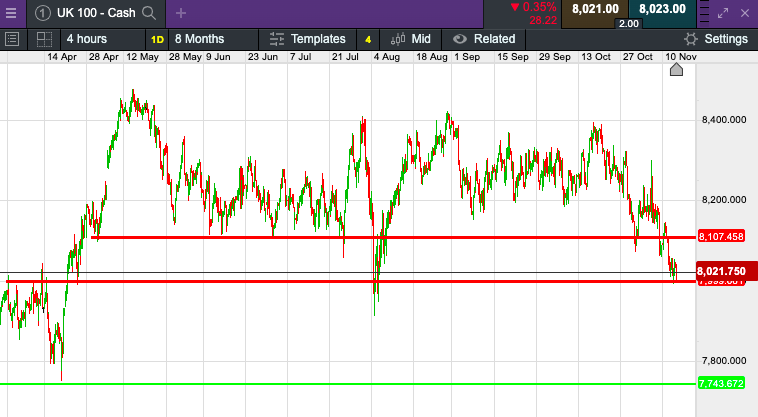
Task: Click the 8,200.000 price axis label
Action: (724, 200)
